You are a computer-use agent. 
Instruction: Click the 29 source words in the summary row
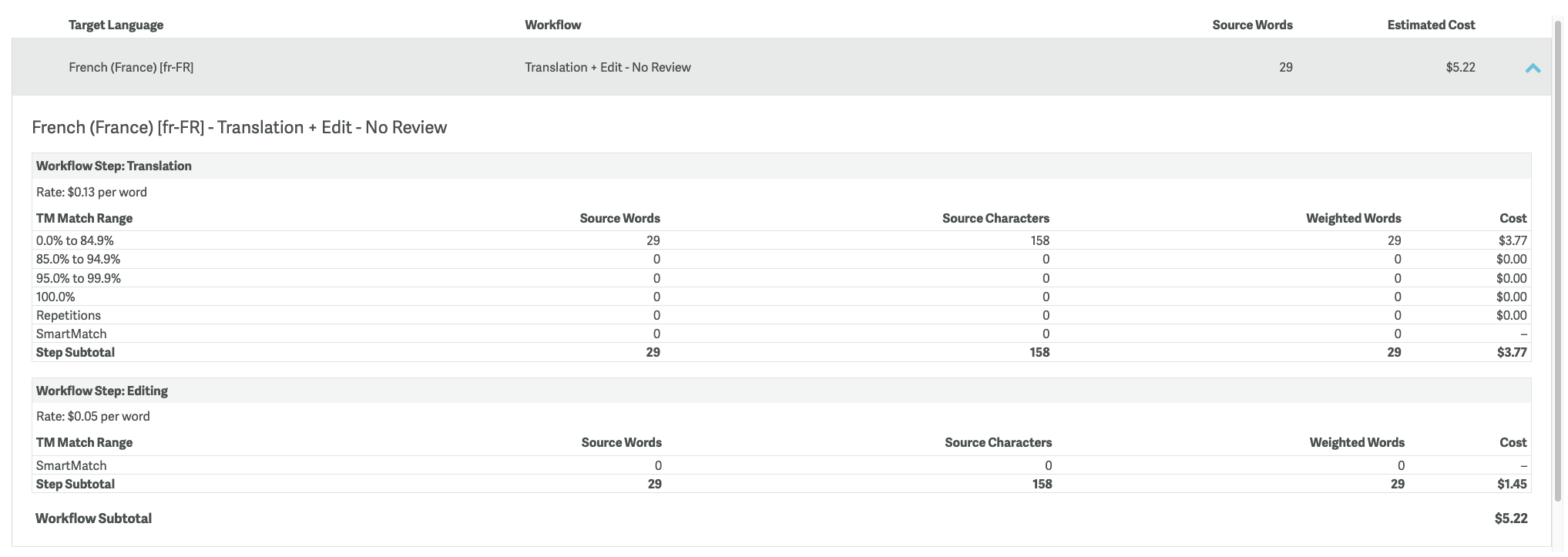click(1285, 67)
